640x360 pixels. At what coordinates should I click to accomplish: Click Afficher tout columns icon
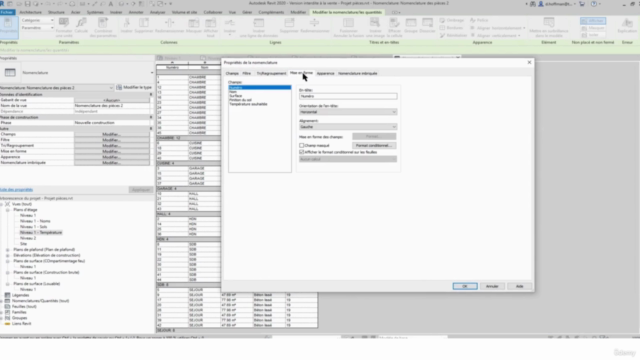211,27
